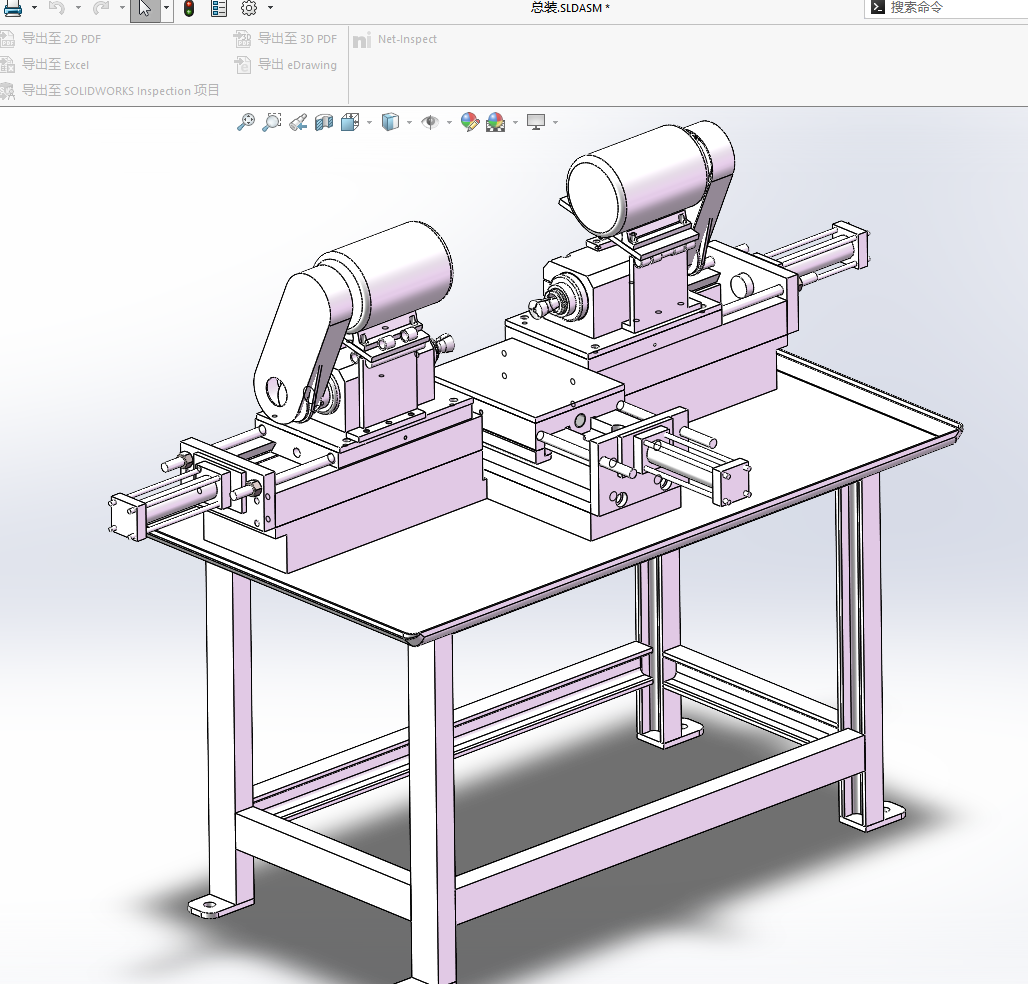Expand the Redo history dropdown
The width and height of the screenshot is (1028, 984).
point(122,8)
